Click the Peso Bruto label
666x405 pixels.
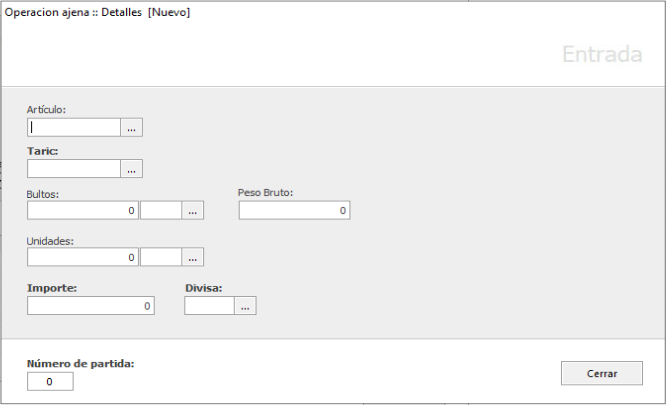(x=265, y=191)
